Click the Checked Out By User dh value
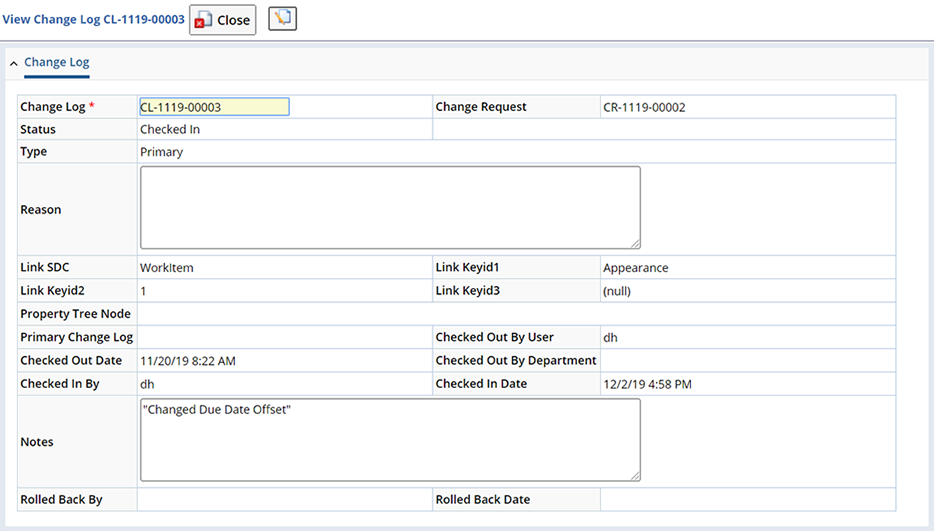 click(610, 337)
